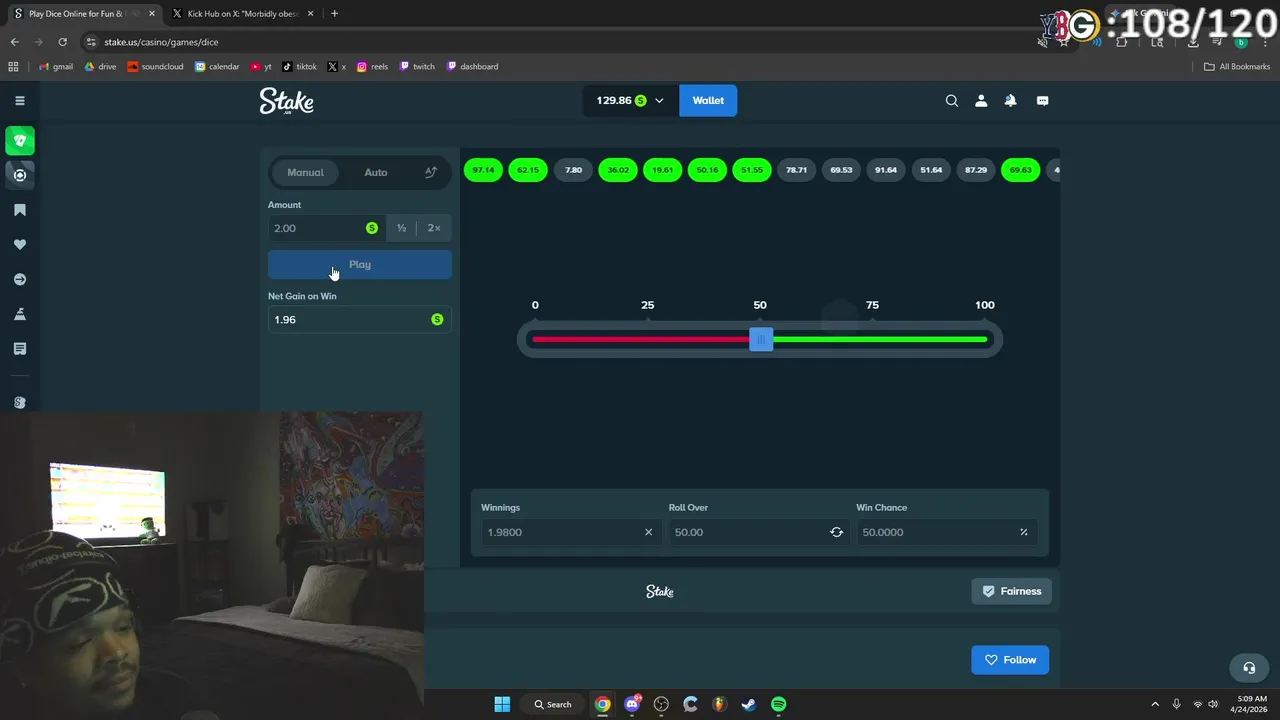Switch to Auto betting mode
The width and height of the screenshot is (1280, 720).
[376, 172]
